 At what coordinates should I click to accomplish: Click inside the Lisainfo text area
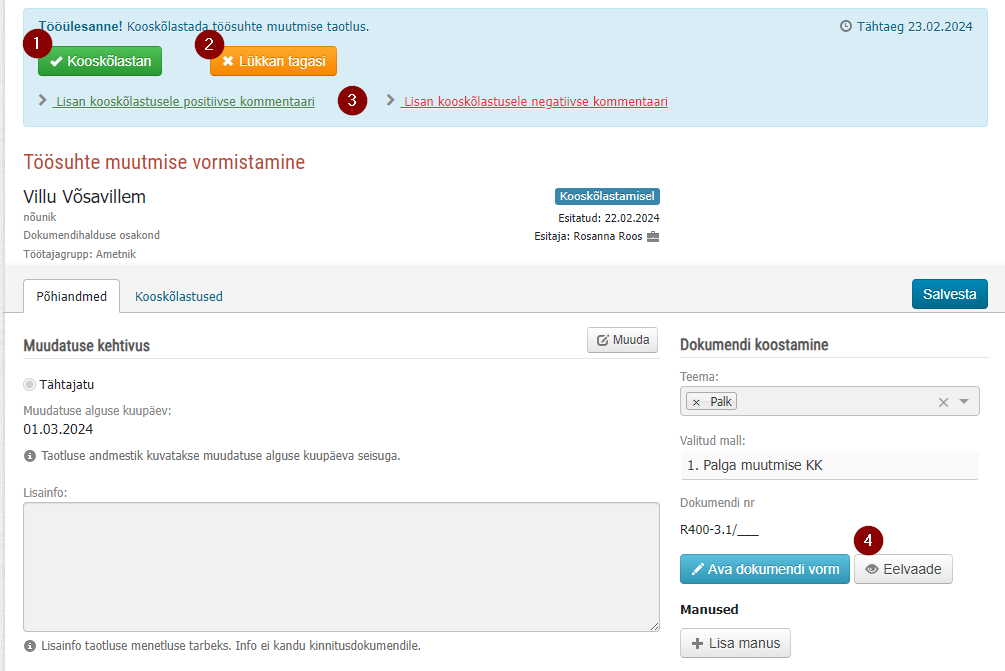point(341,567)
